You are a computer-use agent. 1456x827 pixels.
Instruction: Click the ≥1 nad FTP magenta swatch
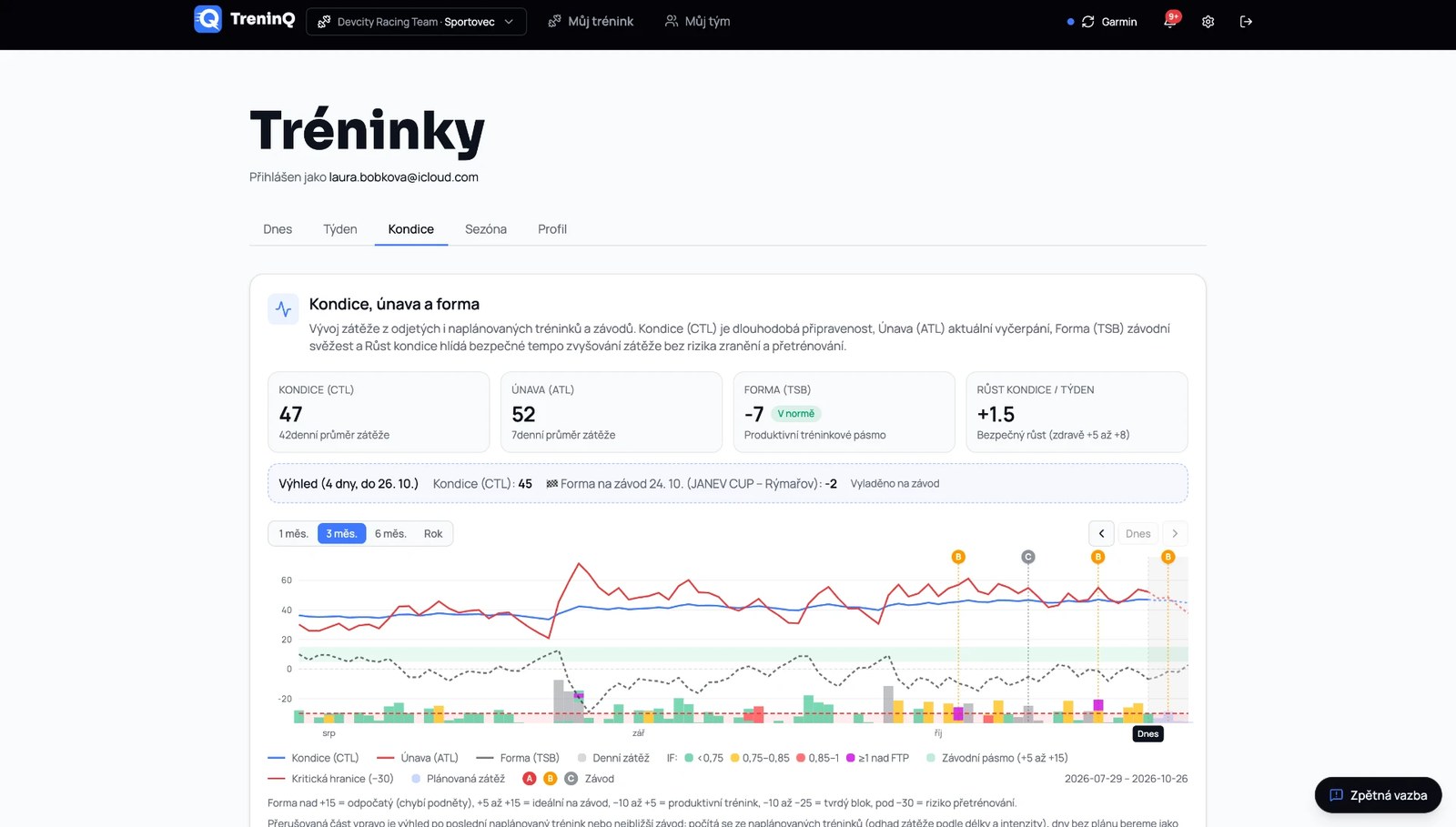point(851,758)
